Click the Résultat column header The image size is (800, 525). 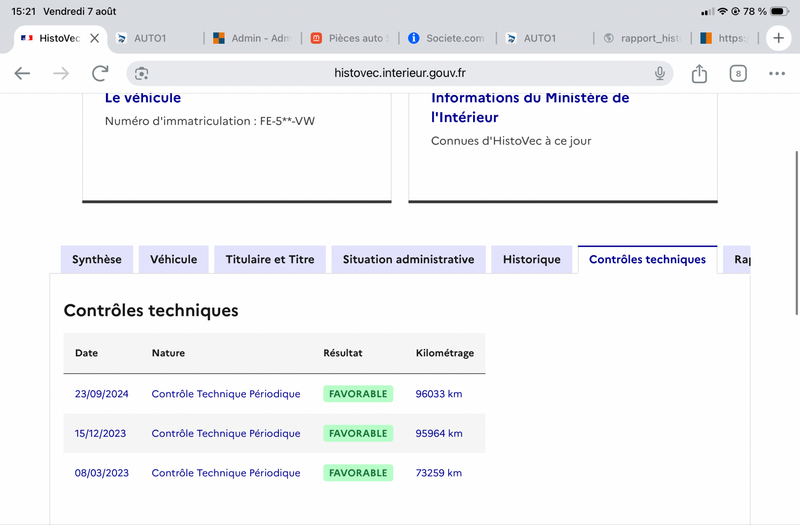click(x=343, y=353)
